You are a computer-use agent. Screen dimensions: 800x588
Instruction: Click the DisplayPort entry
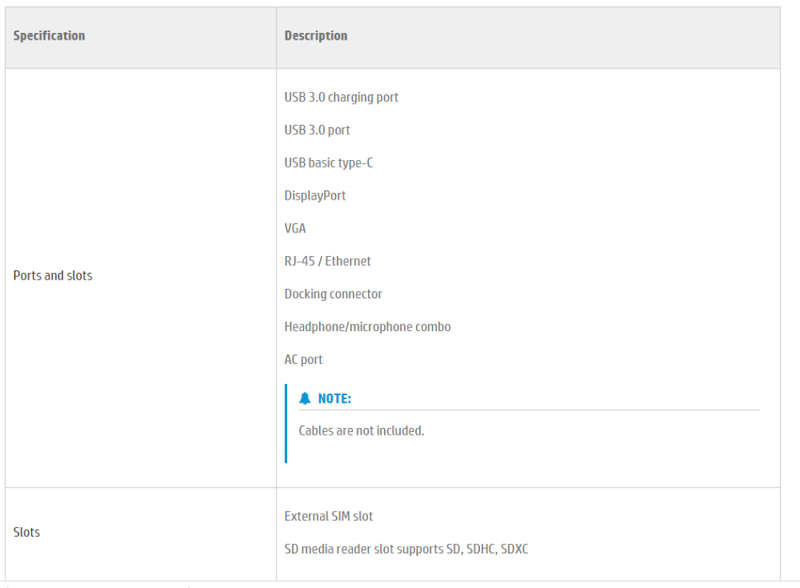[315, 195]
